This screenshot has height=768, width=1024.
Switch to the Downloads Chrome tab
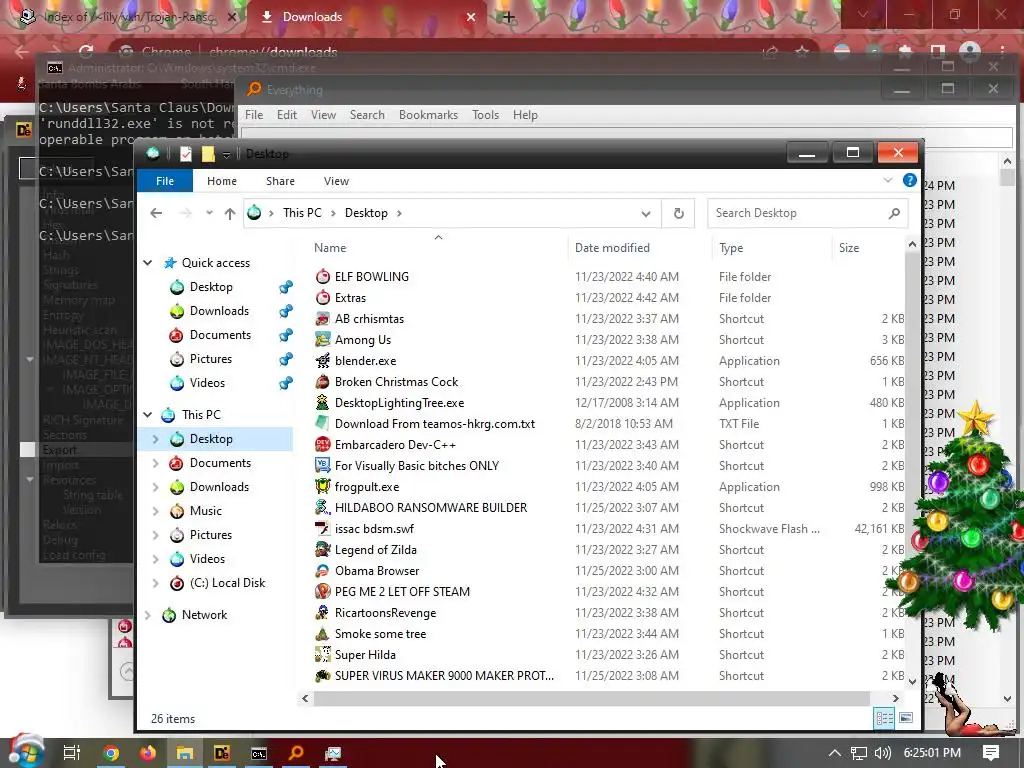tap(366, 17)
